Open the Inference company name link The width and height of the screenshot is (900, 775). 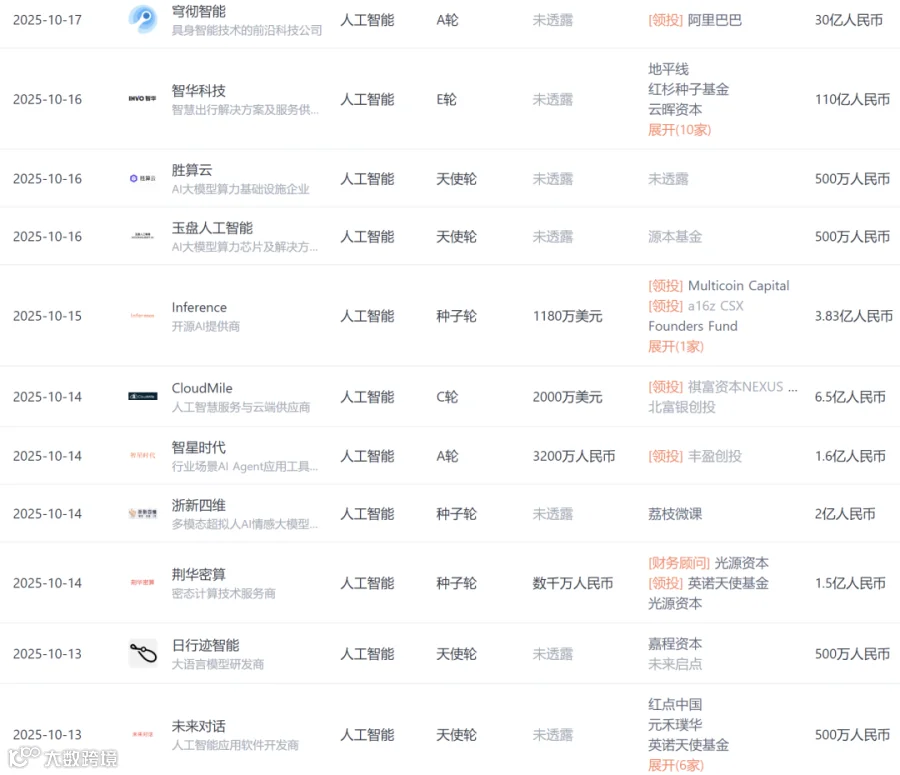tap(199, 307)
